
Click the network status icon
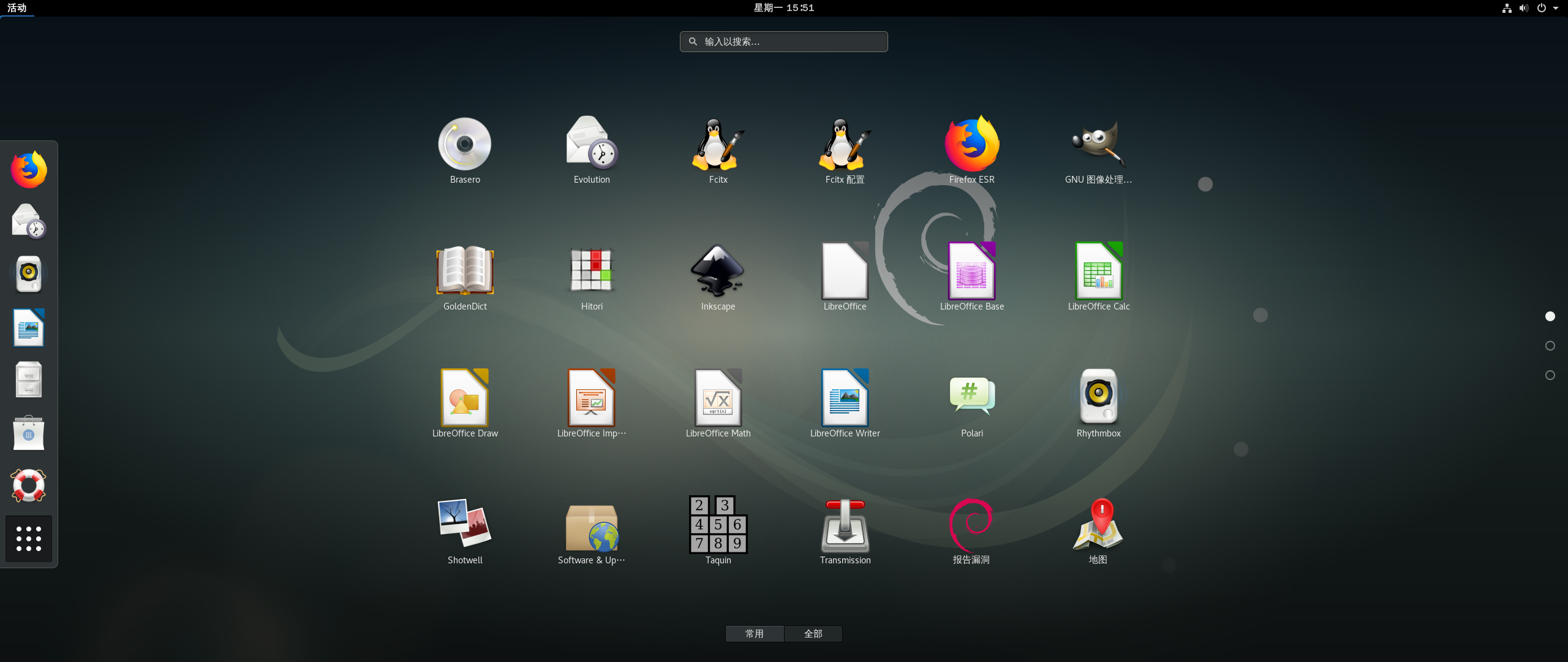1507,8
